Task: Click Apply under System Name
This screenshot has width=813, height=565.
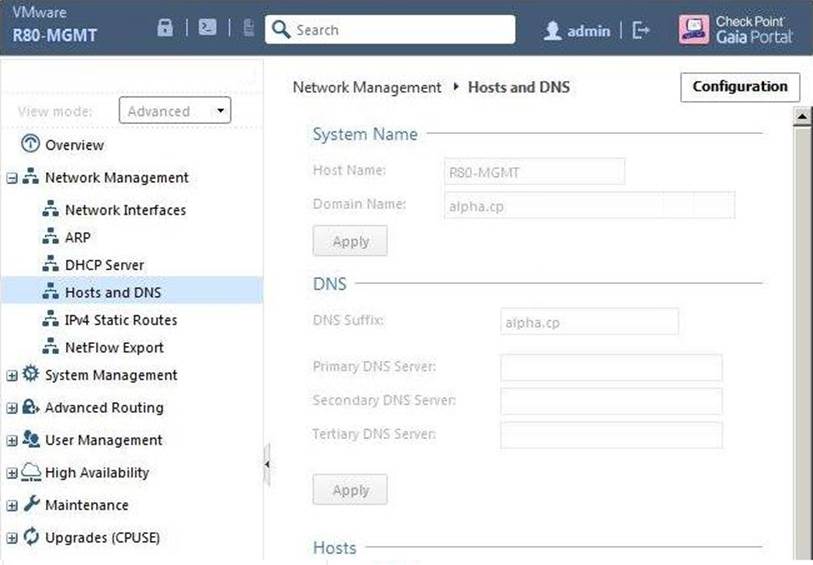Action: click(350, 241)
